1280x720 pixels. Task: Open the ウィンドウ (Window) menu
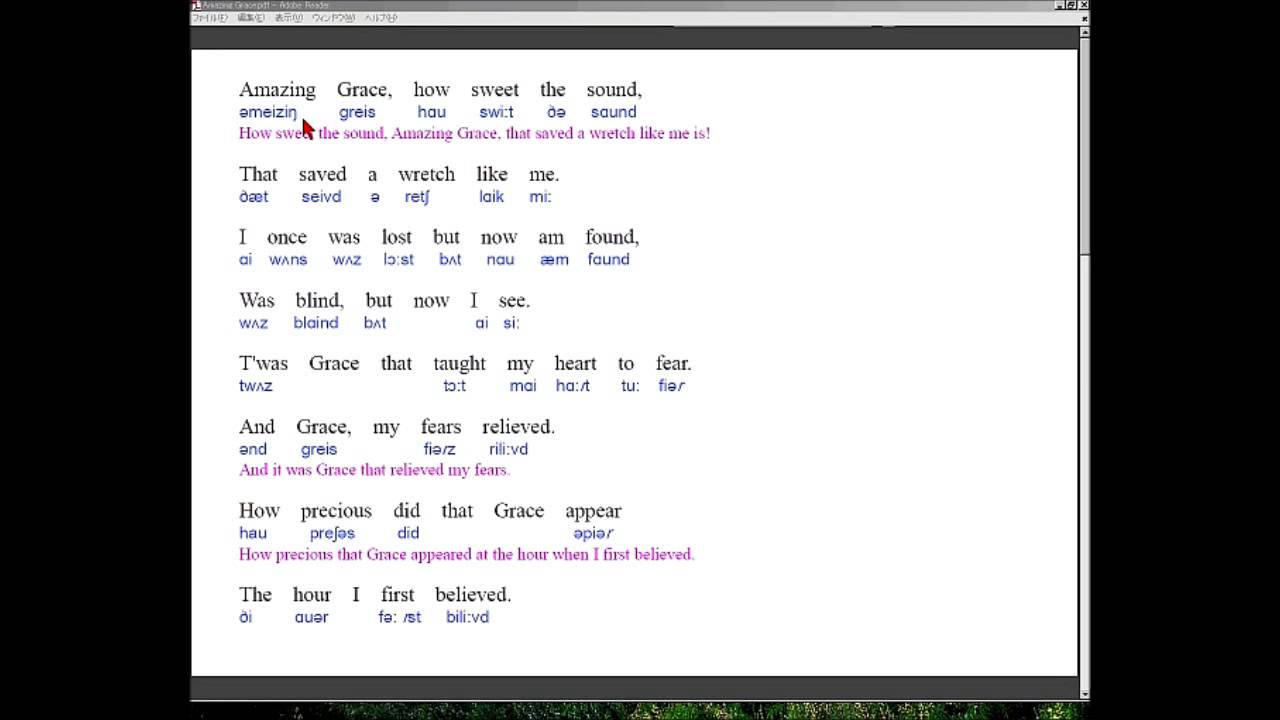click(333, 18)
